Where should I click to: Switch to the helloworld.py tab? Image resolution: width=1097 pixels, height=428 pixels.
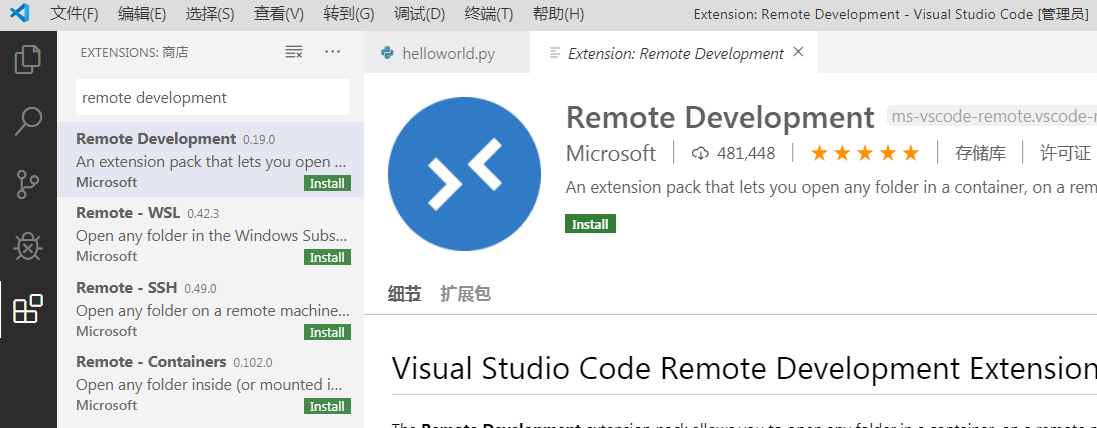(x=446, y=52)
